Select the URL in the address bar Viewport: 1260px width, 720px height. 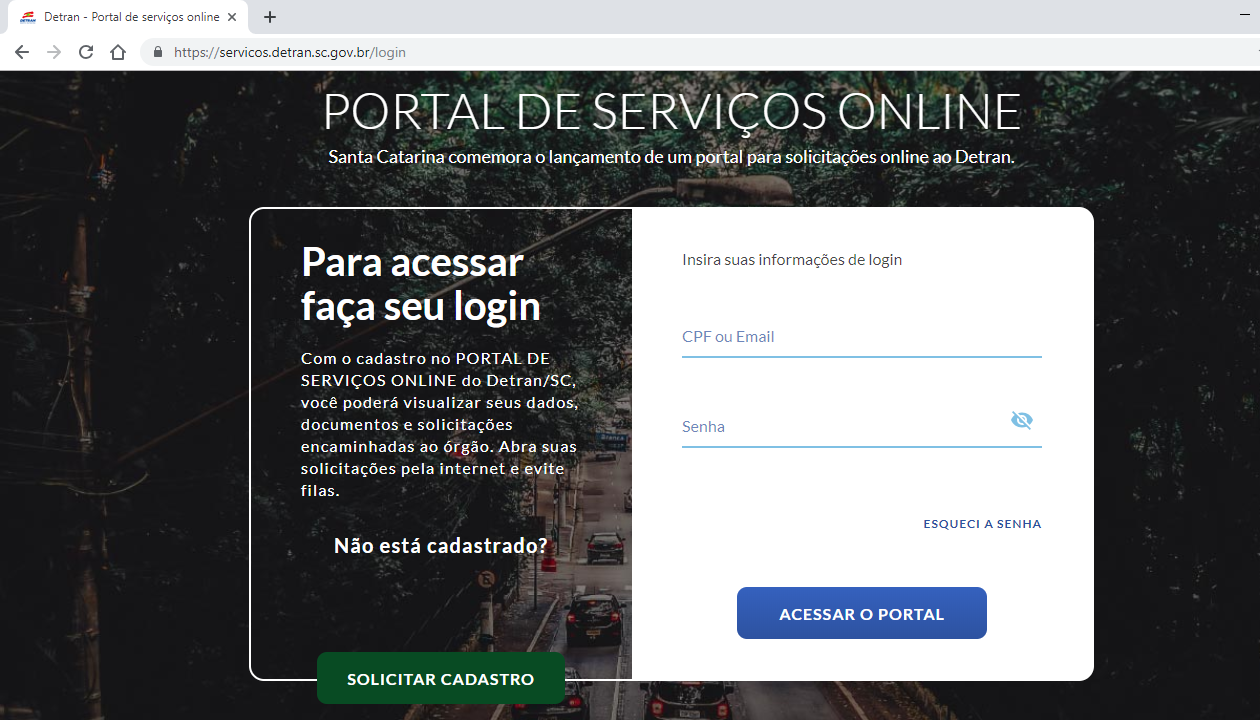[290, 51]
